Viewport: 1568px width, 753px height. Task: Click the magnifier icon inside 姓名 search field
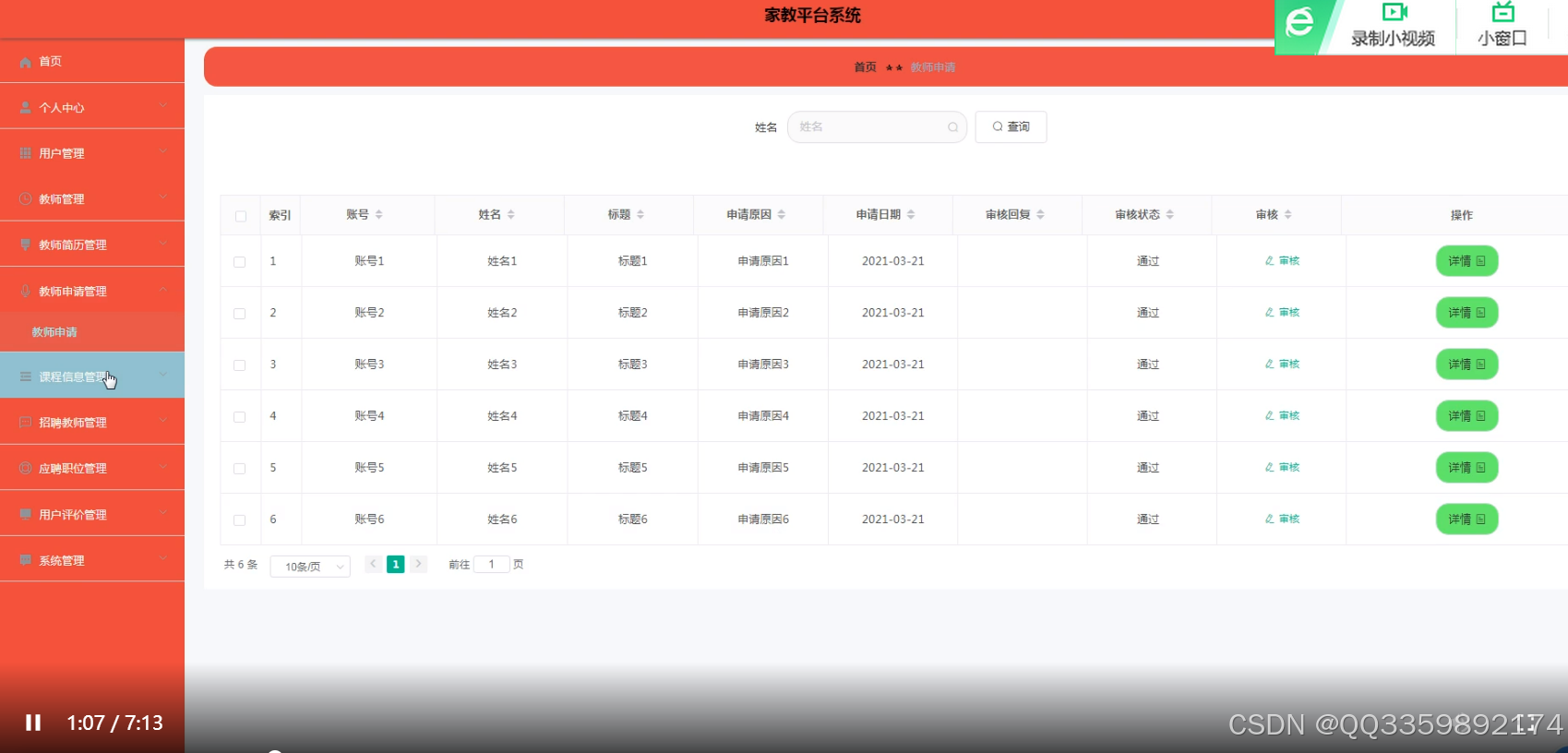[952, 127]
